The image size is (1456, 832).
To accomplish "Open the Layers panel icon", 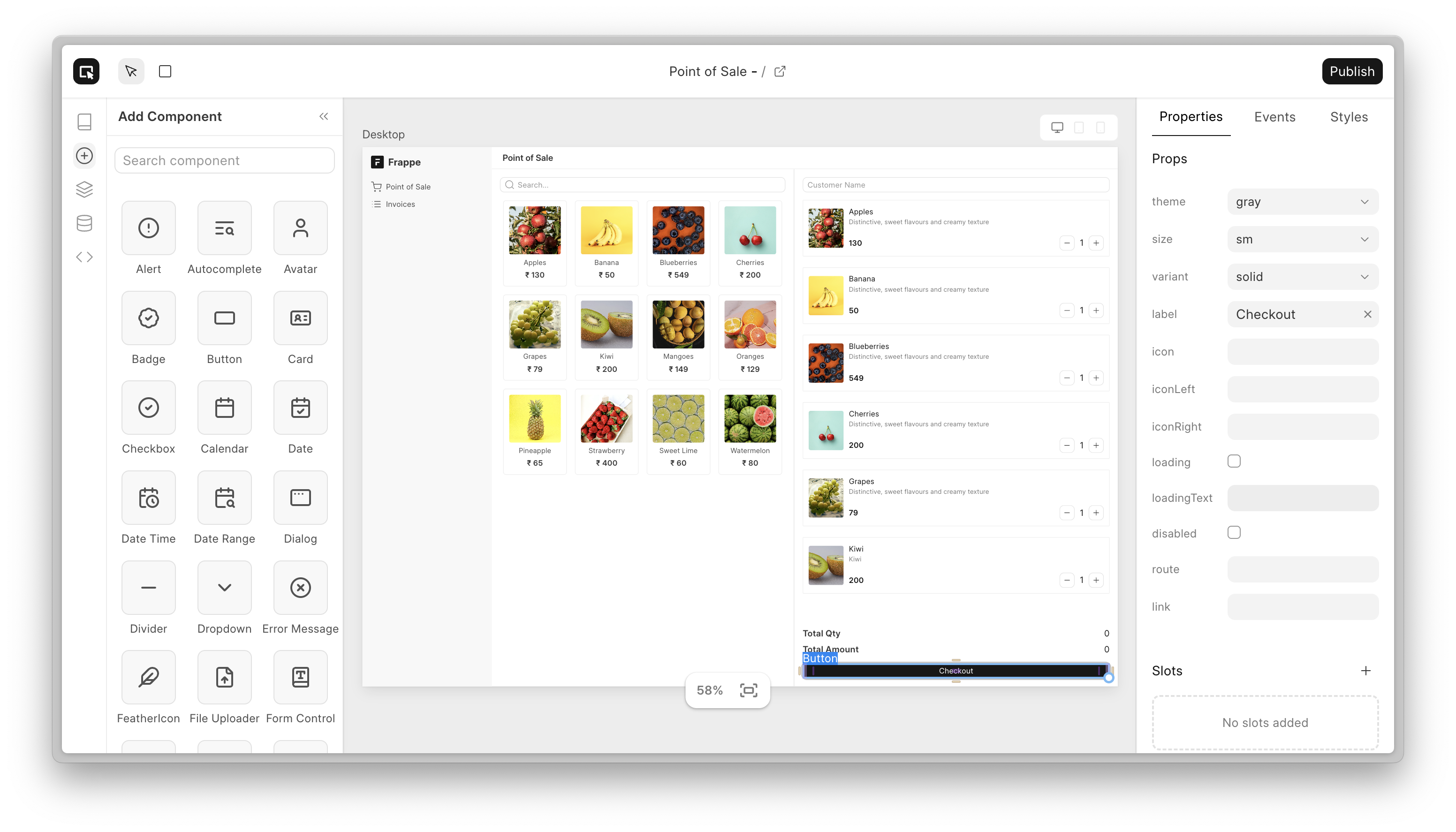I will [84, 189].
